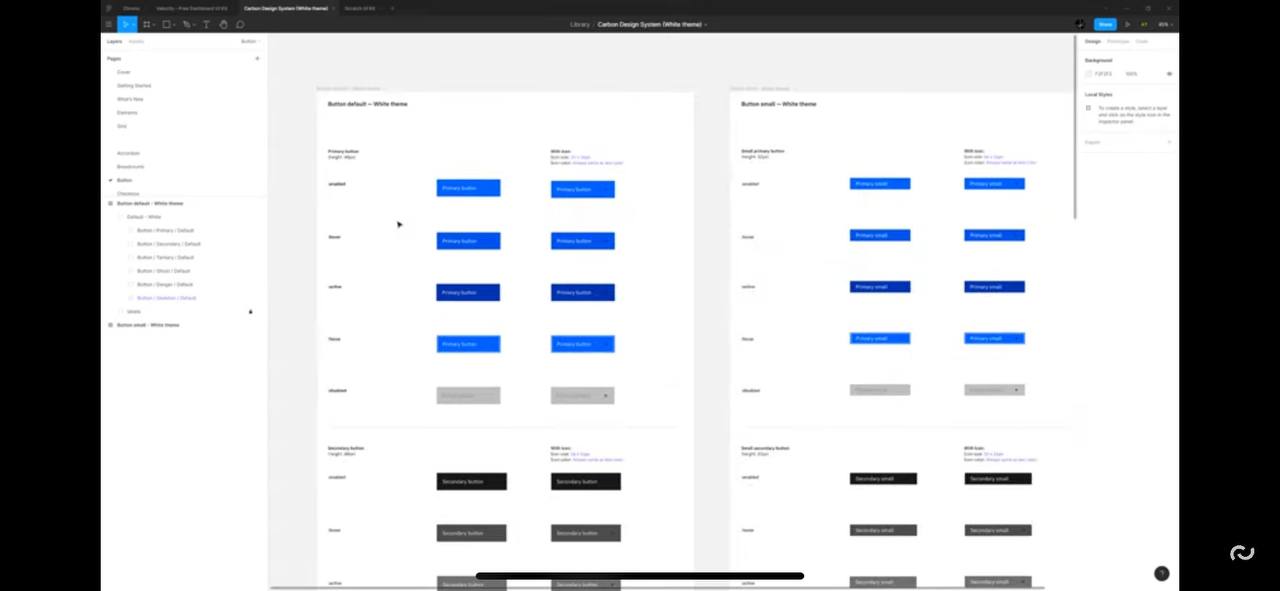Select Button / Secondary / Default layer
The height and width of the screenshot is (591, 1280).
point(169,244)
